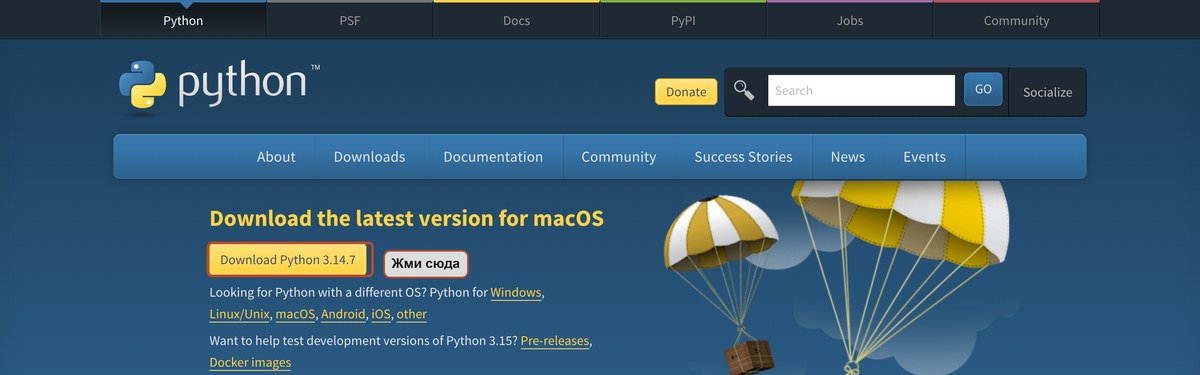Image resolution: width=1200 pixels, height=375 pixels.
Task: Click the yellow Donate button
Action: 686,91
